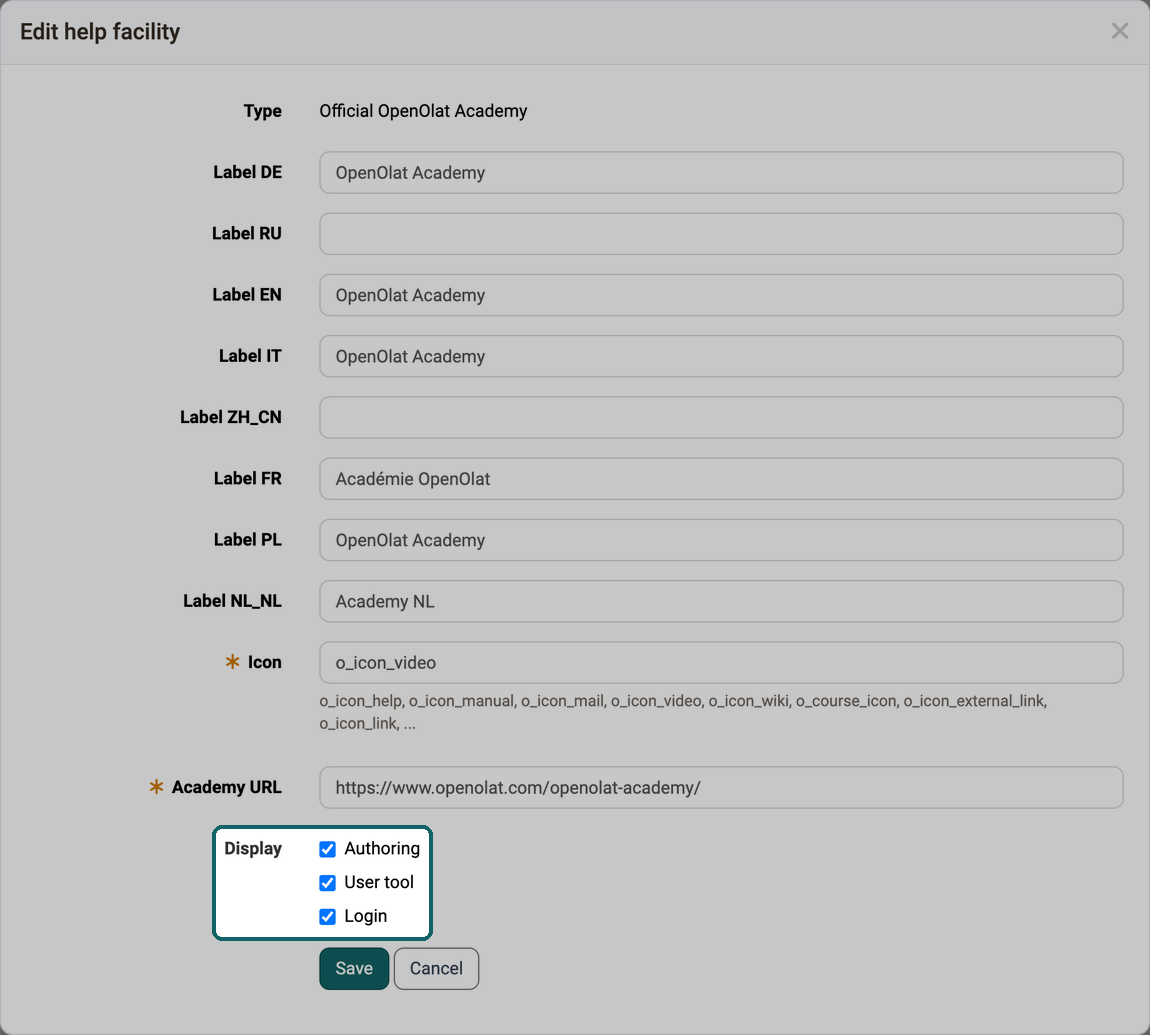Select the Label IT text field

click(x=721, y=356)
